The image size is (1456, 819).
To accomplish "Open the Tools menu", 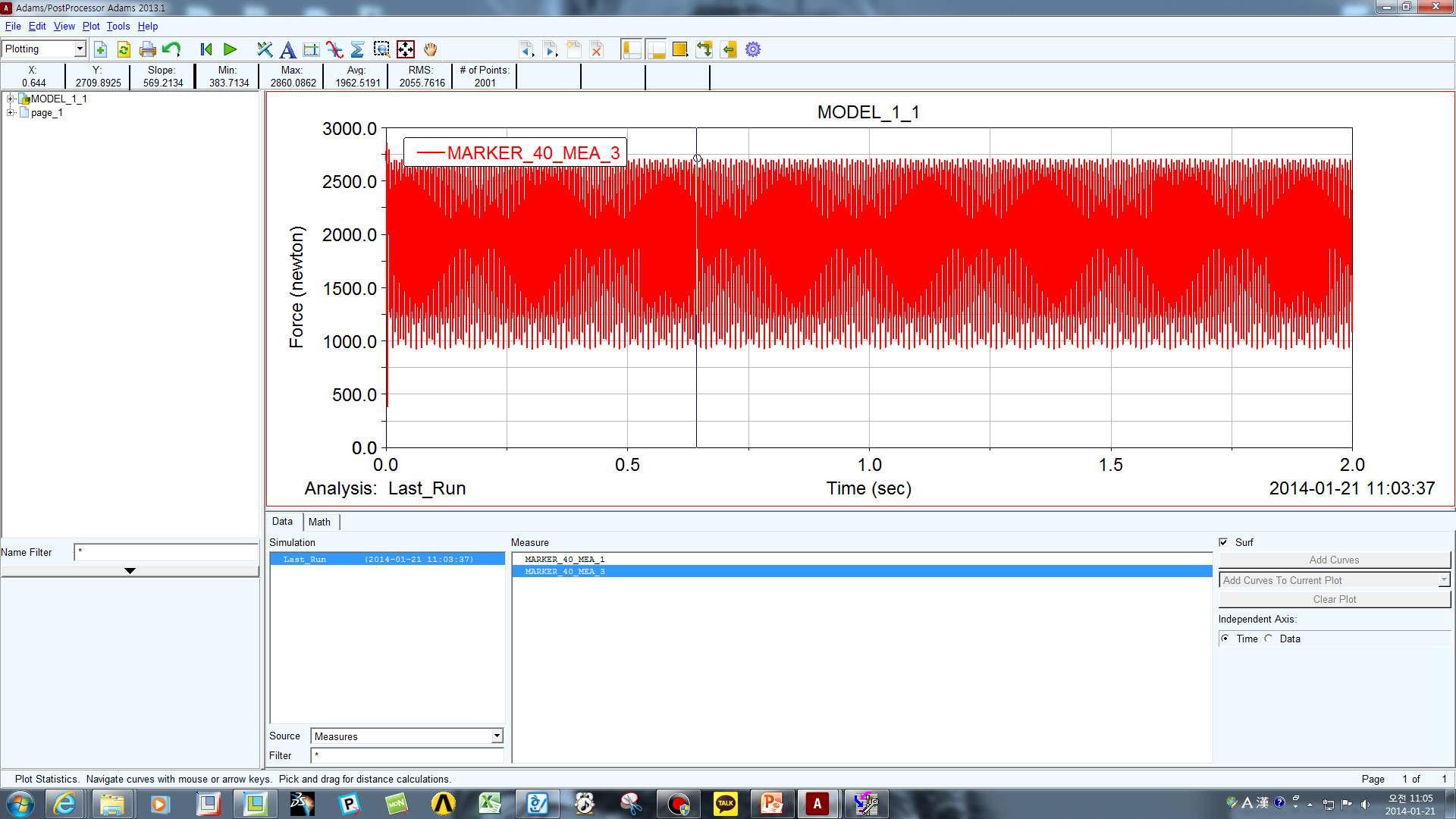I will [x=118, y=26].
